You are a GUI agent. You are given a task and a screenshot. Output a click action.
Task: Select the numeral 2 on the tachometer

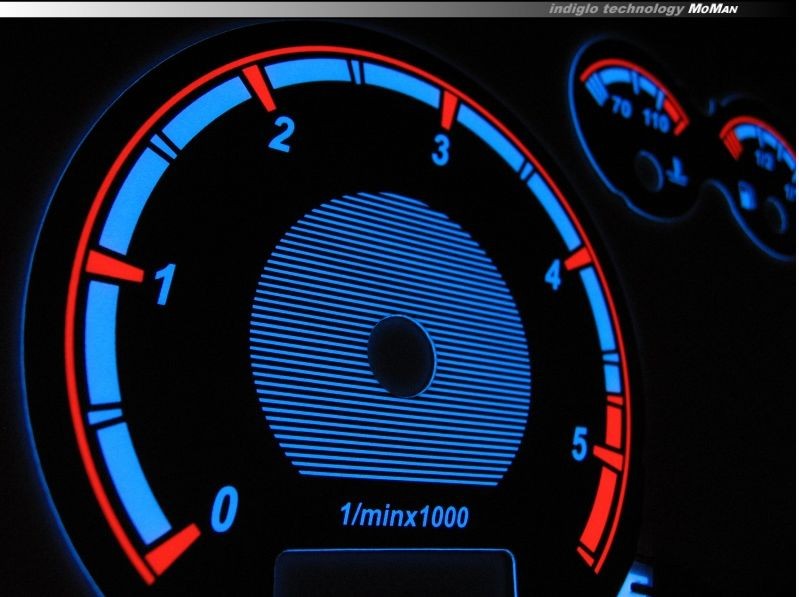(x=281, y=134)
